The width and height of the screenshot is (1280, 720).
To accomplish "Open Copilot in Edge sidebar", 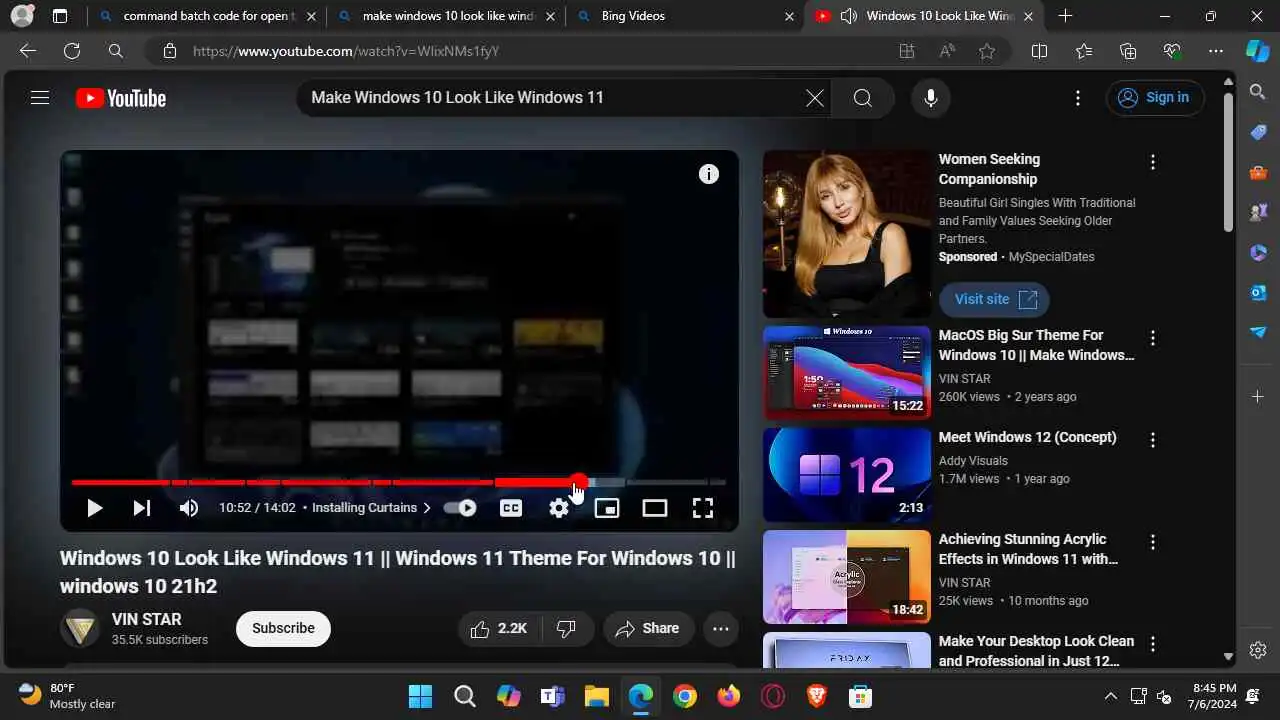I will (x=1258, y=51).
